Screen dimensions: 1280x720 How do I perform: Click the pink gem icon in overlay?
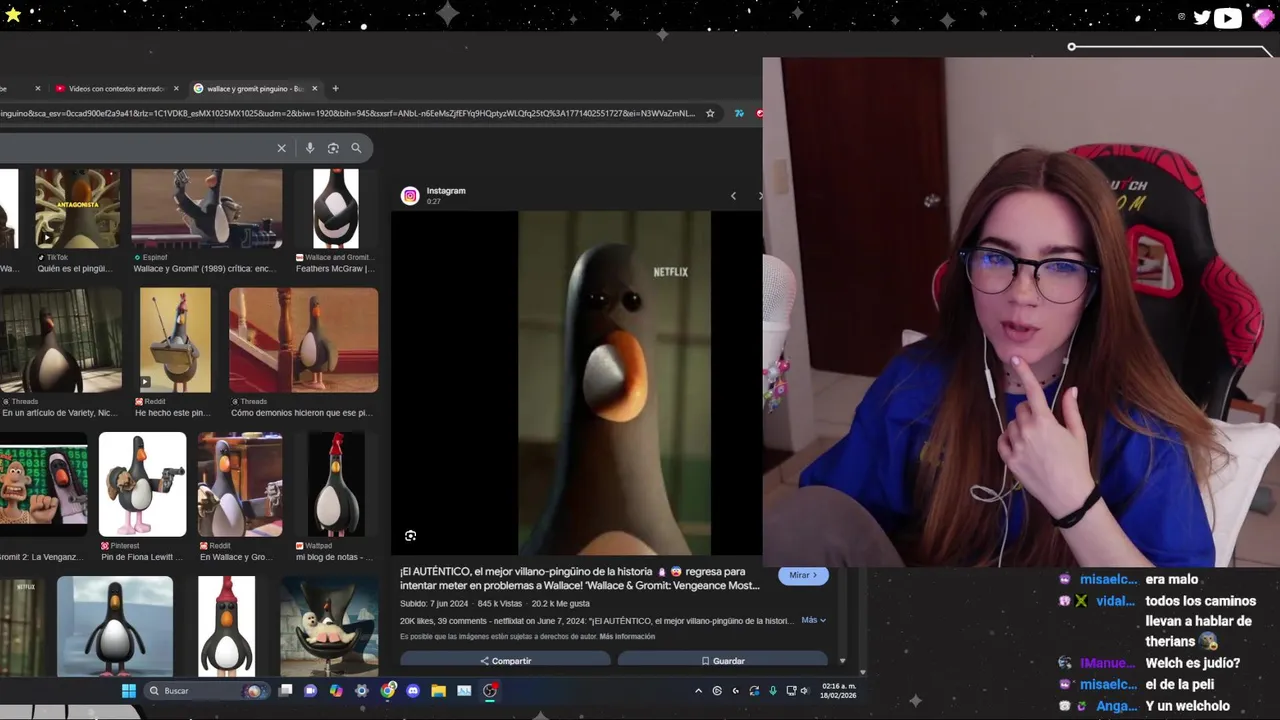[1263, 17]
